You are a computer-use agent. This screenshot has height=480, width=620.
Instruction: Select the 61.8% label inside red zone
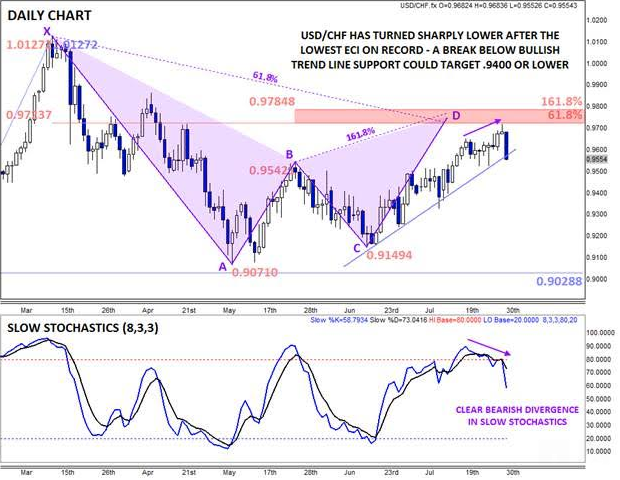[565, 115]
